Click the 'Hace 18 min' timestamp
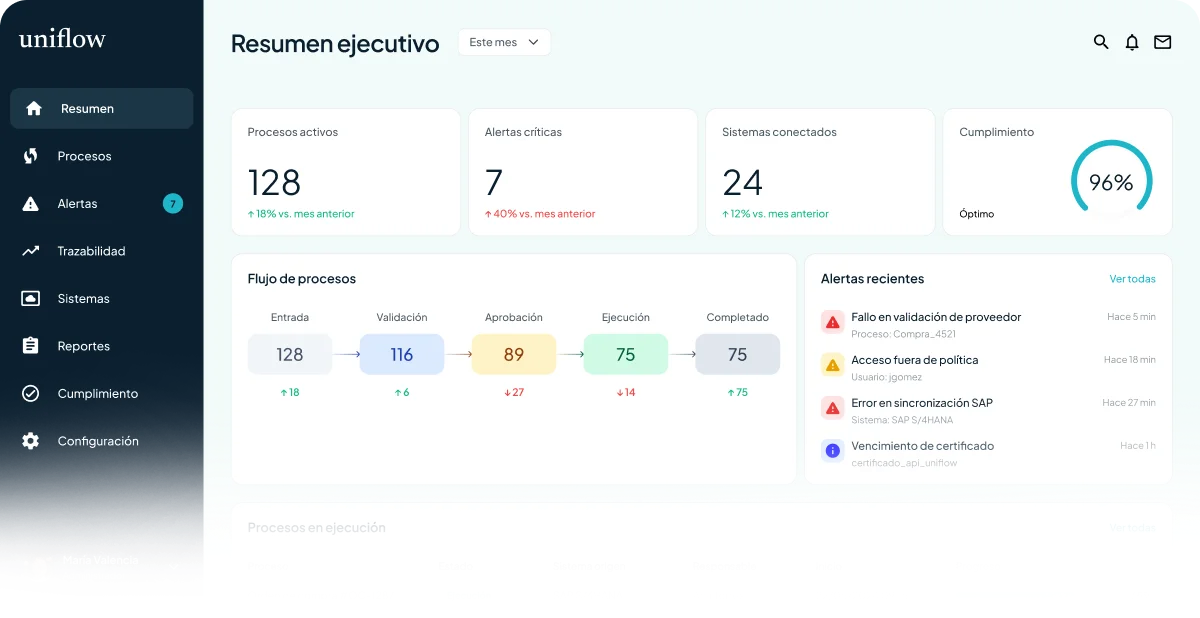Image resolution: width=1200 pixels, height=618 pixels. [x=1130, y=360]
